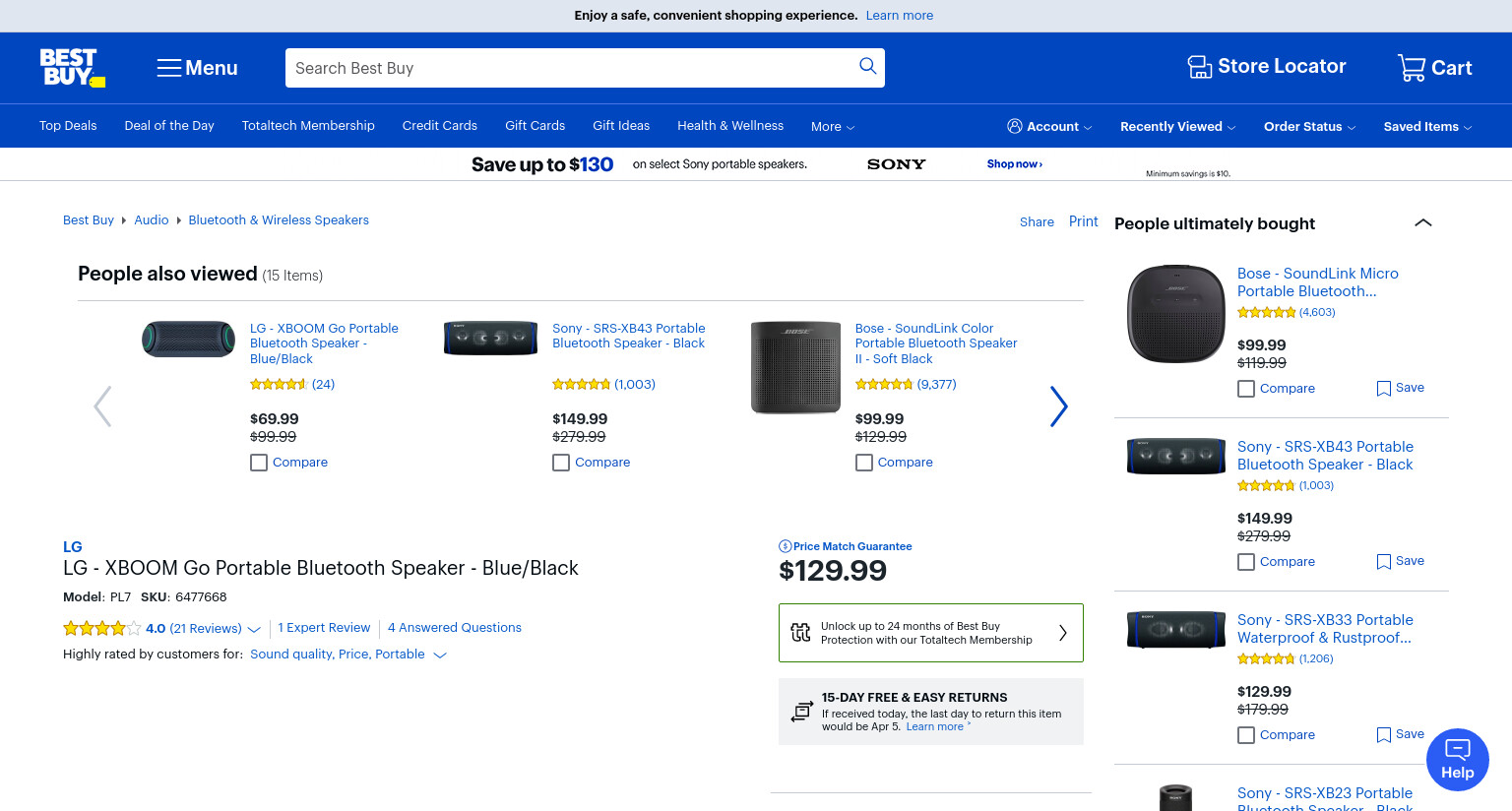Image resolution: width=1512 pixels, height=811 pixels.
Task: Check Compare for Sony SRS-XB43 carousel
Action: click(561, 463)
